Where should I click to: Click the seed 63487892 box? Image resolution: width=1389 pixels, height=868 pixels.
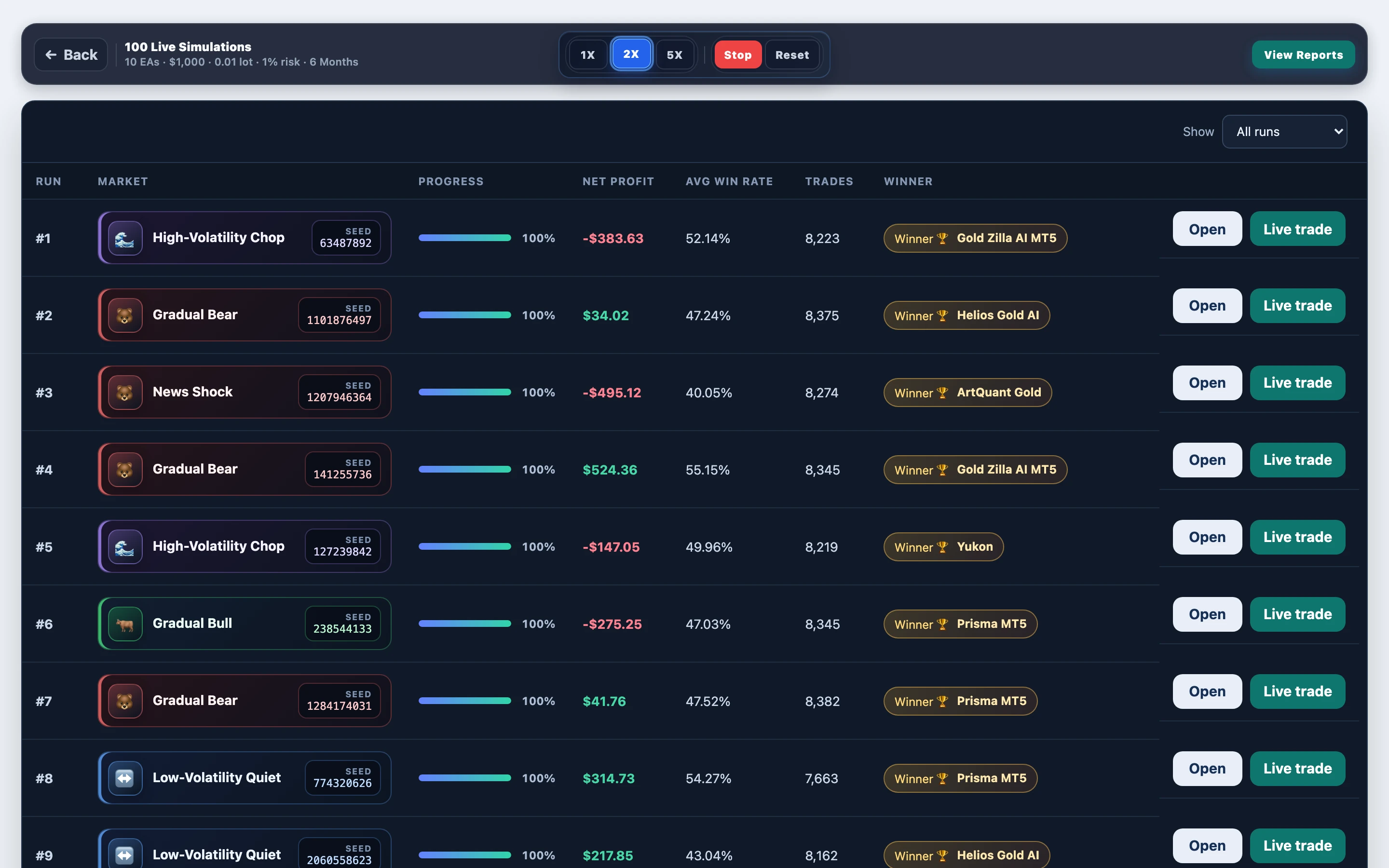coord(345,238)
